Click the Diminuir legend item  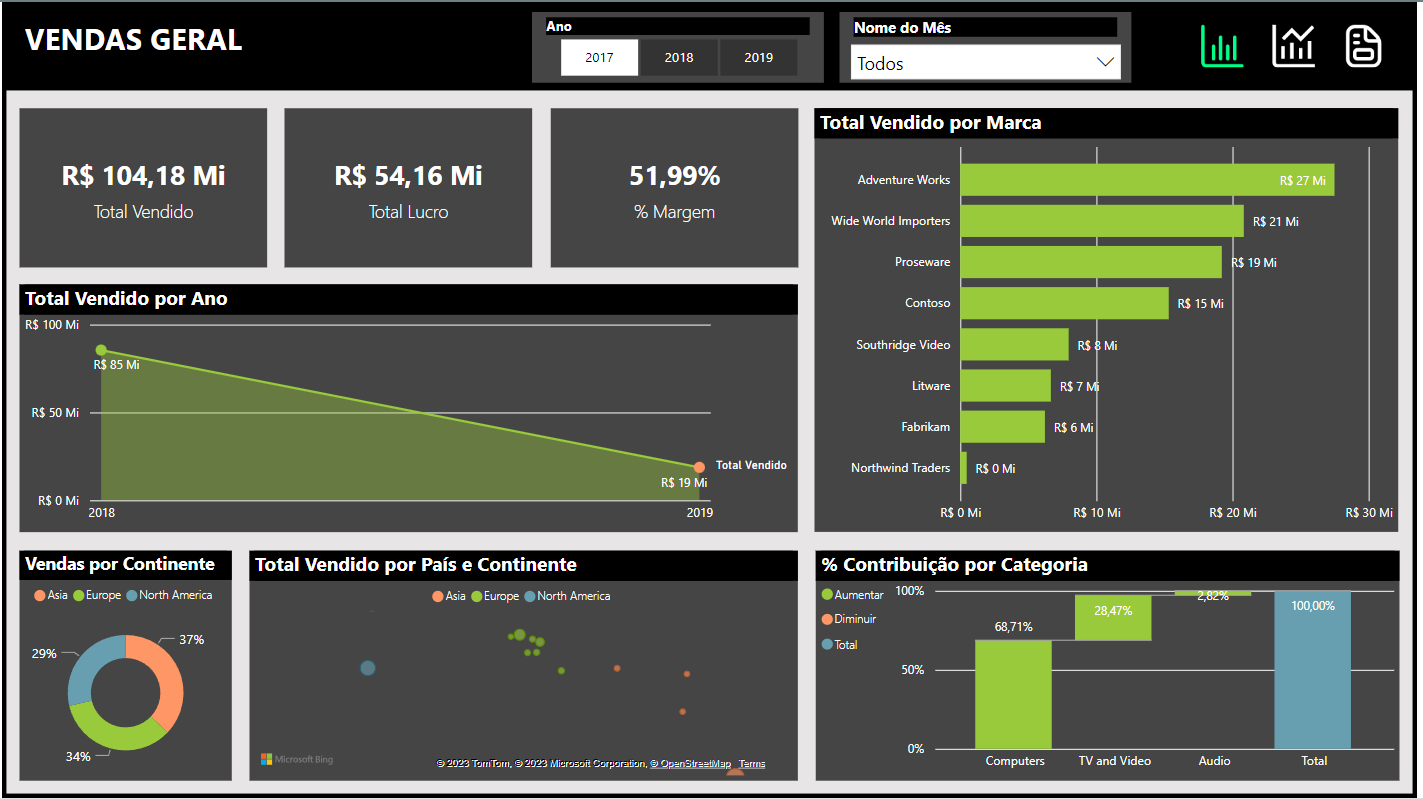pyautogui.click(x=849, y=619)
